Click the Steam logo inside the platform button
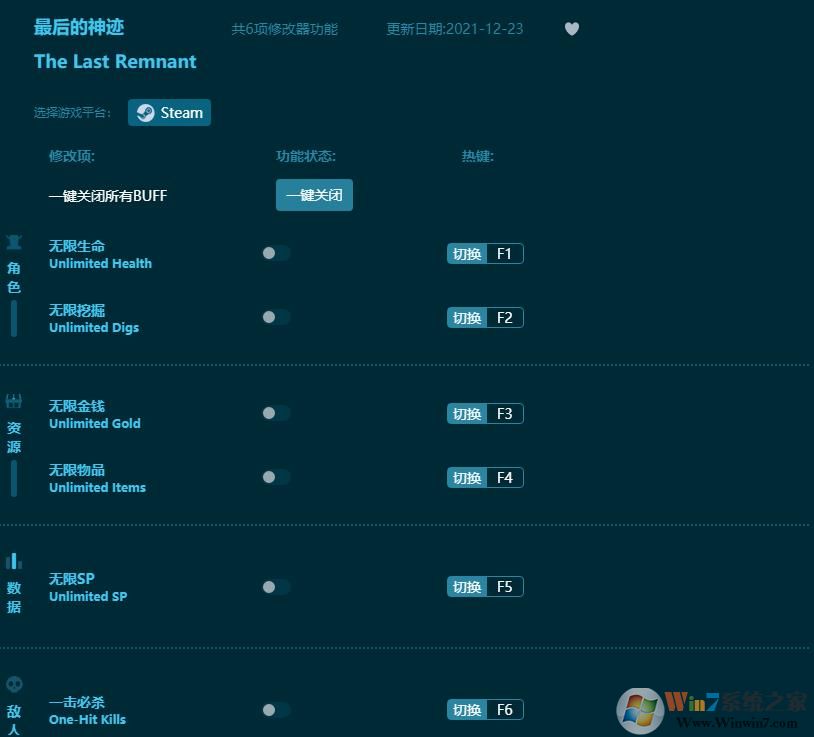Viewport: 814px width, 737px height. [145, 112]
